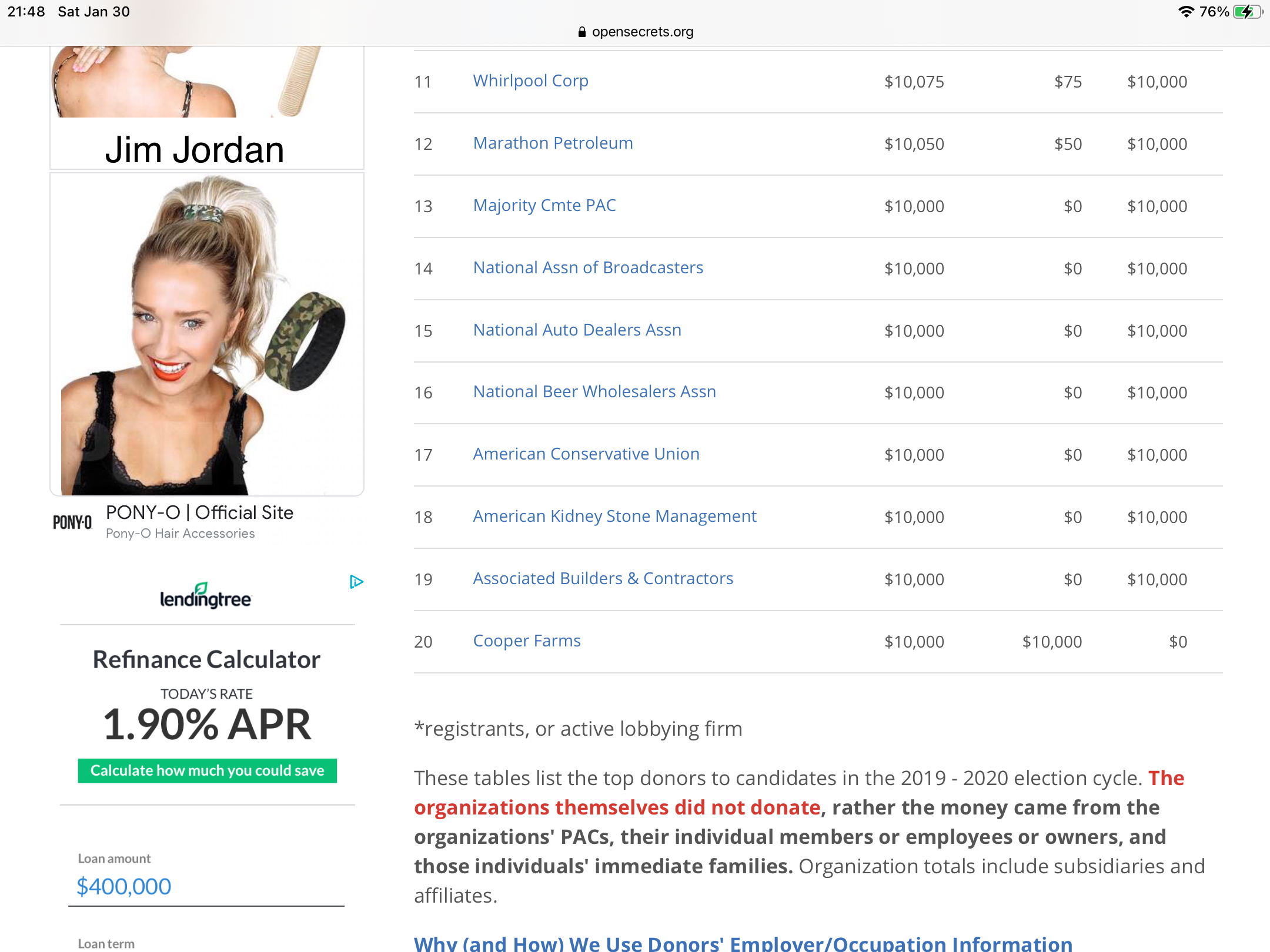Tap the battery status icon
This screenshot has width=1270, height=952.
(1247, 12)
